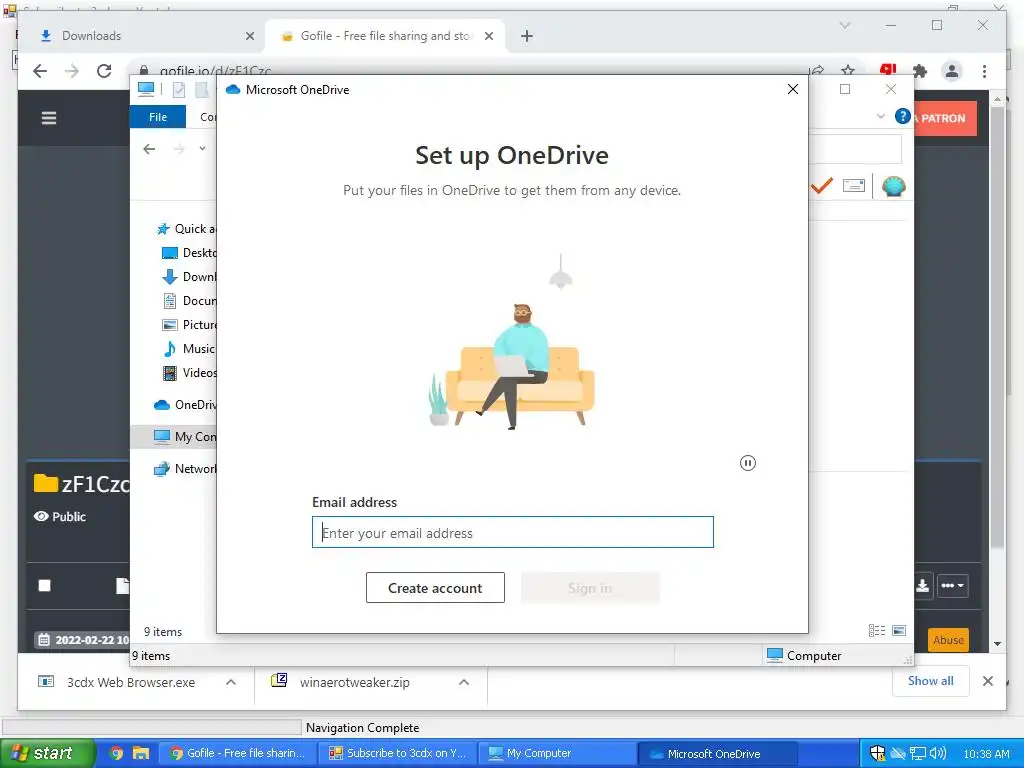The image size is (1024, 768).
Task: Open Gofile hamburger menu
Action: pyautogui.click(x=49, y=118)
